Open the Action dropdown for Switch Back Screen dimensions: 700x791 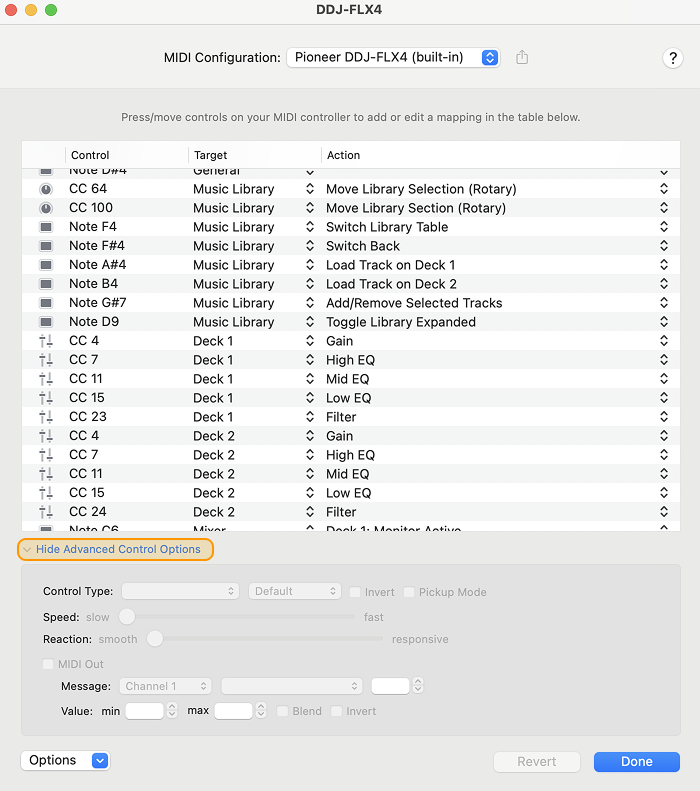pyautogui.click(x=664, y=246)
